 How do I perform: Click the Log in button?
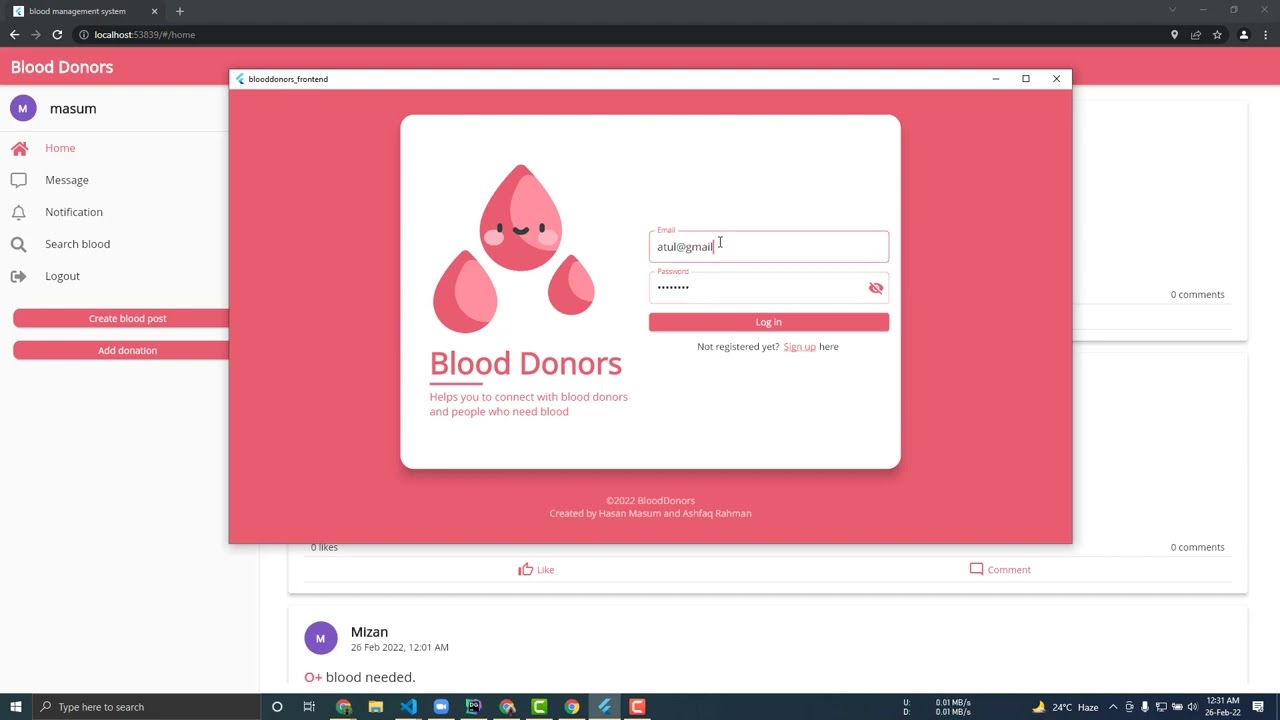pyautogui.click(x=768, y=322)
